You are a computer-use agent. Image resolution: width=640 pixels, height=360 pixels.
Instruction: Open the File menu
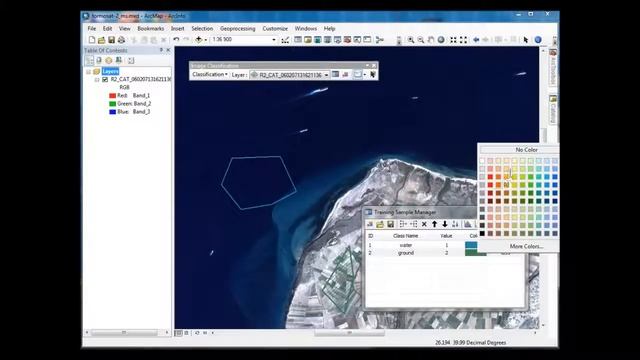point(92,29)
